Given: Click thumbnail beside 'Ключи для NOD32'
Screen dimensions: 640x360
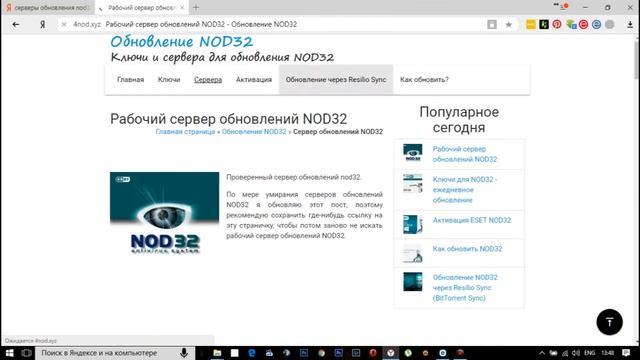Looking at the screenshot, I should [x=413, y=183].
